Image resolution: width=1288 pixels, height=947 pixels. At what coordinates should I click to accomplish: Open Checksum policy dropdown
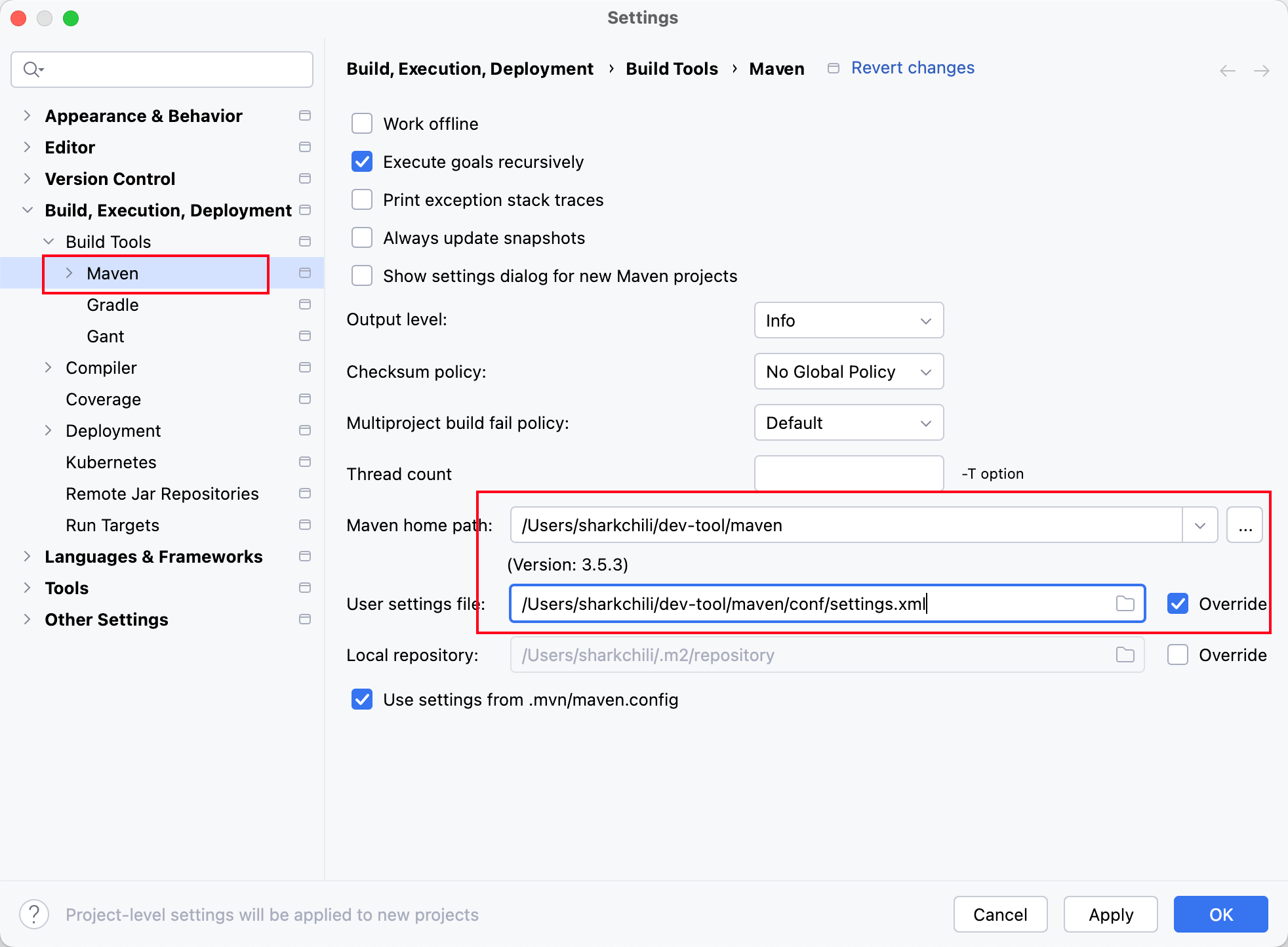pyautogui.click(x=849, y=371)
